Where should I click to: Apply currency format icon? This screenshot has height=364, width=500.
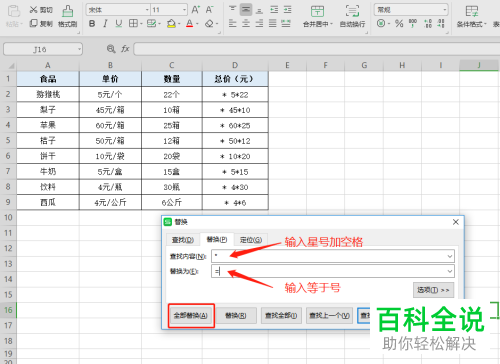coord(381,24)
